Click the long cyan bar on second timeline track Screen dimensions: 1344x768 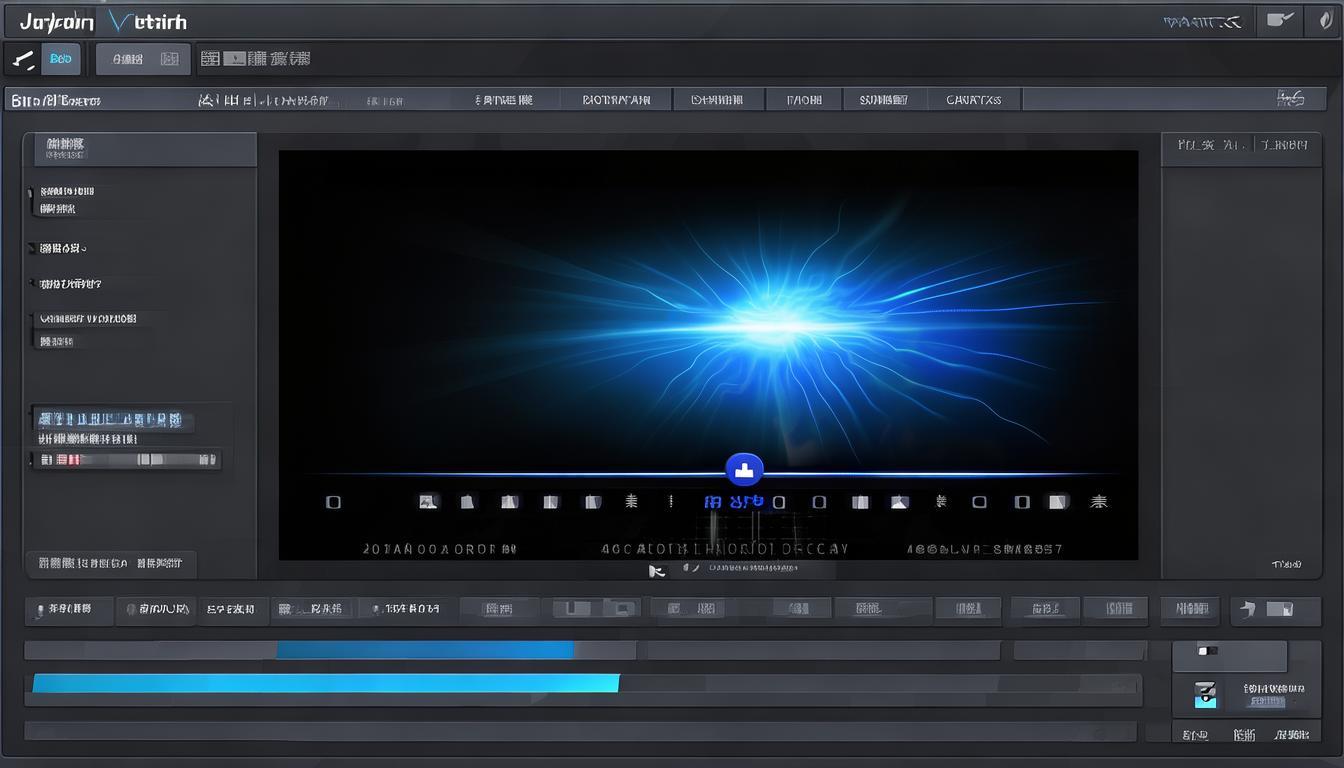[x=326, y=683]
